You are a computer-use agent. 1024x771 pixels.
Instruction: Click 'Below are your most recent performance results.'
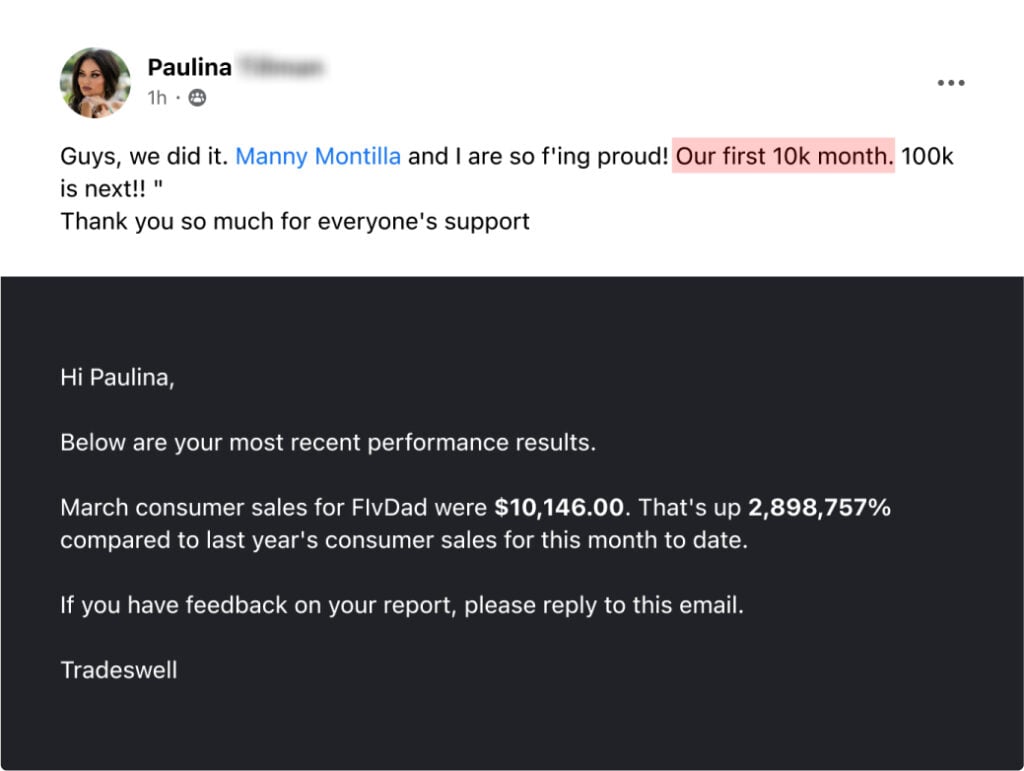tap(328, 443)
